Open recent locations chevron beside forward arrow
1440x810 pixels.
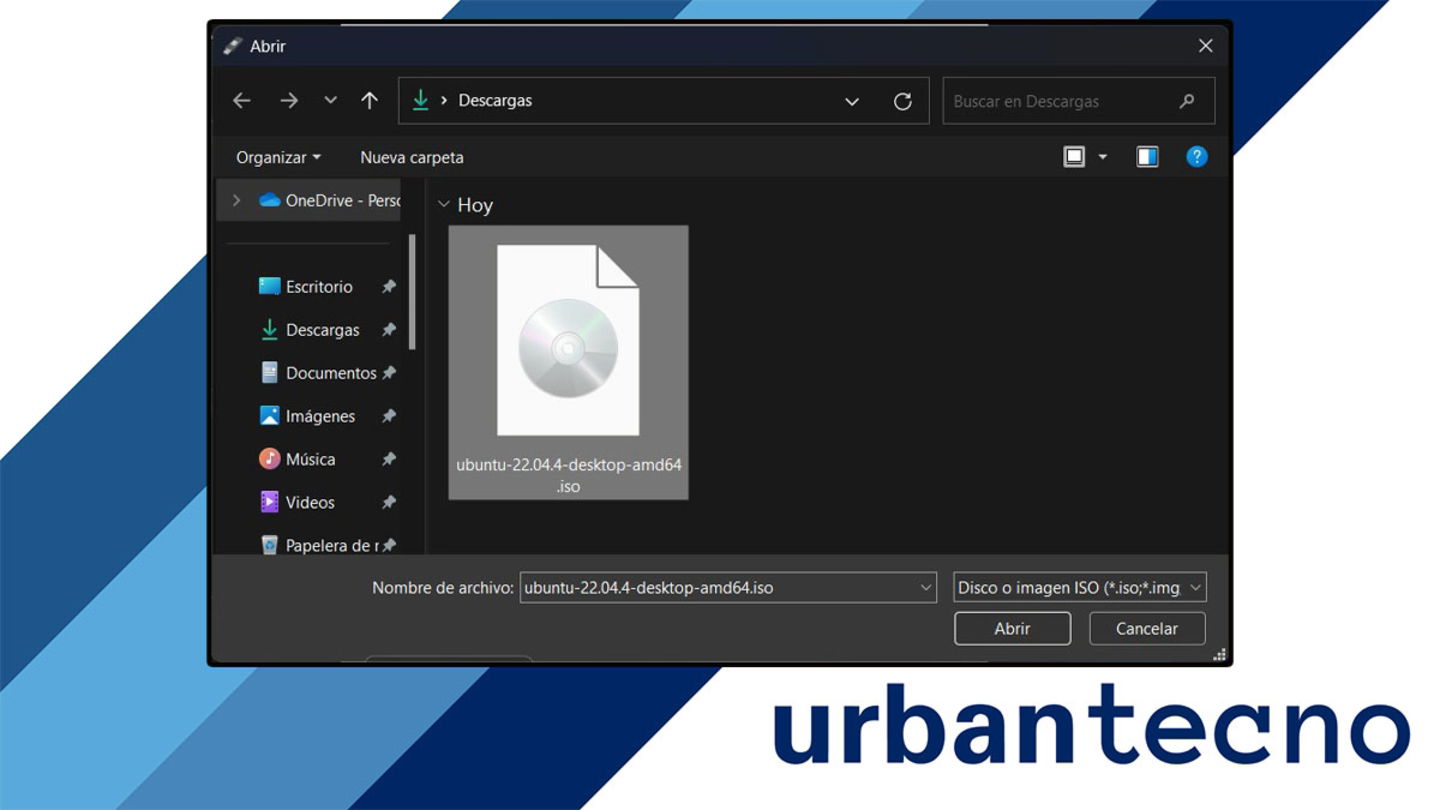pyautogui.click(x=331, y=100)
